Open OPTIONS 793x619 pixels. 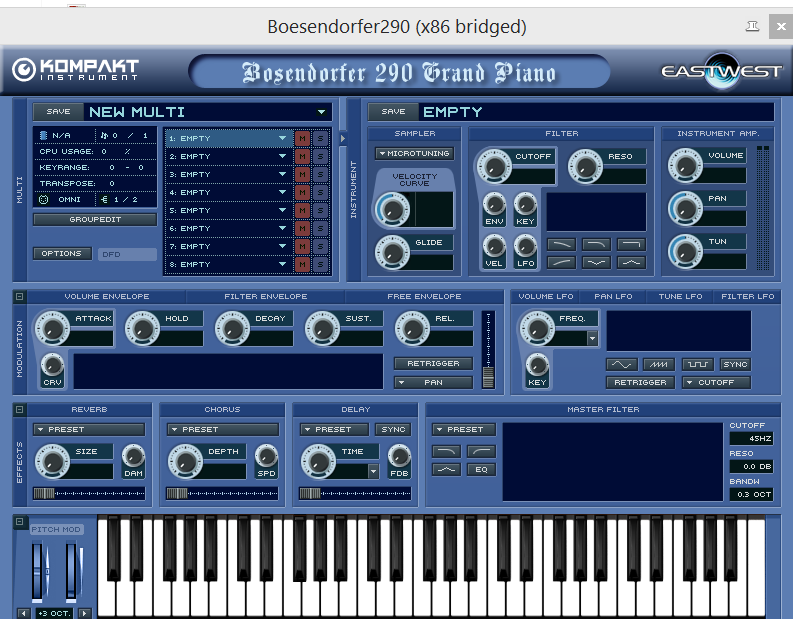pos(62,253)
